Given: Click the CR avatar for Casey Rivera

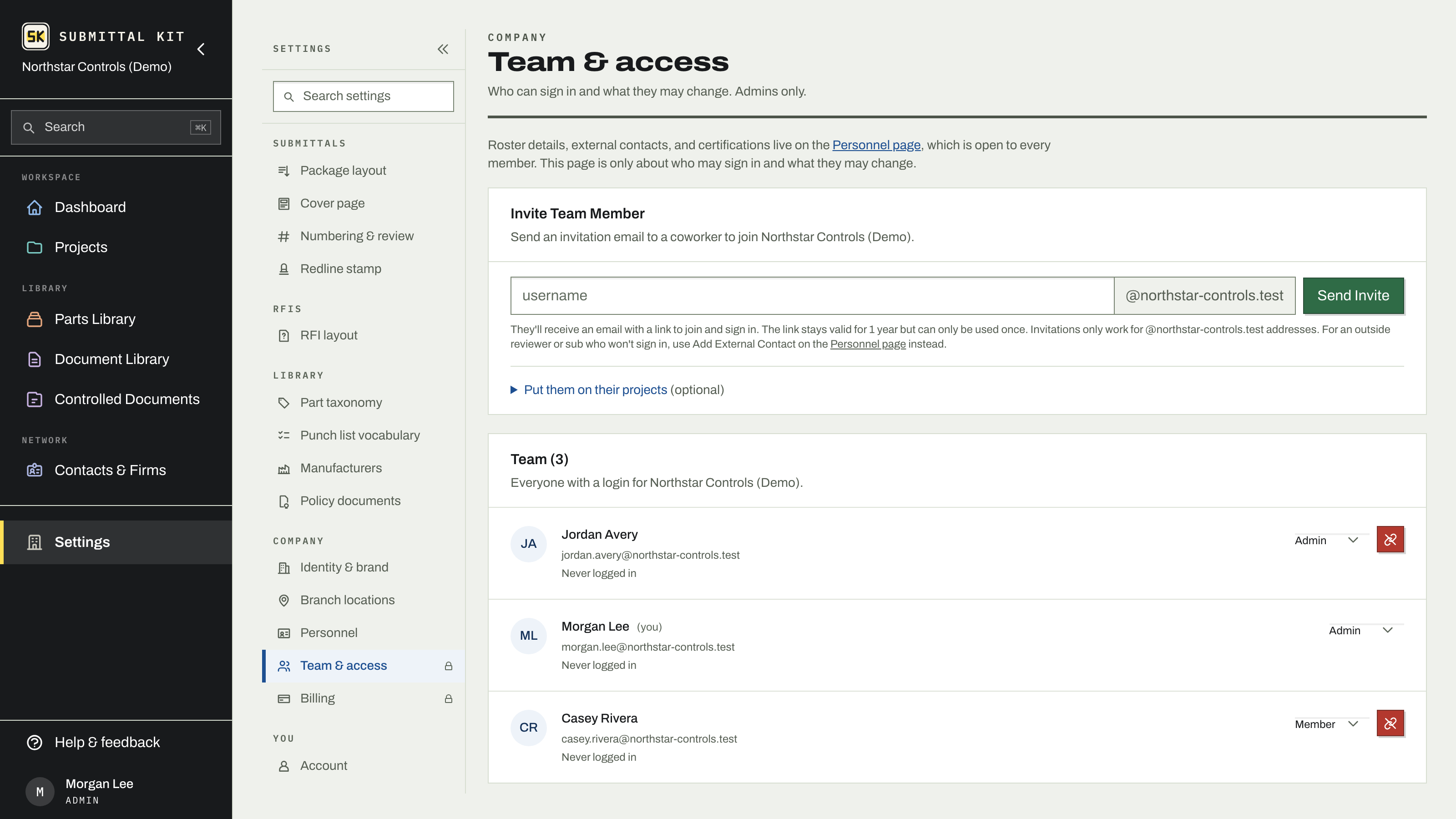Looking at the screenshot, I should coord(528,728).
